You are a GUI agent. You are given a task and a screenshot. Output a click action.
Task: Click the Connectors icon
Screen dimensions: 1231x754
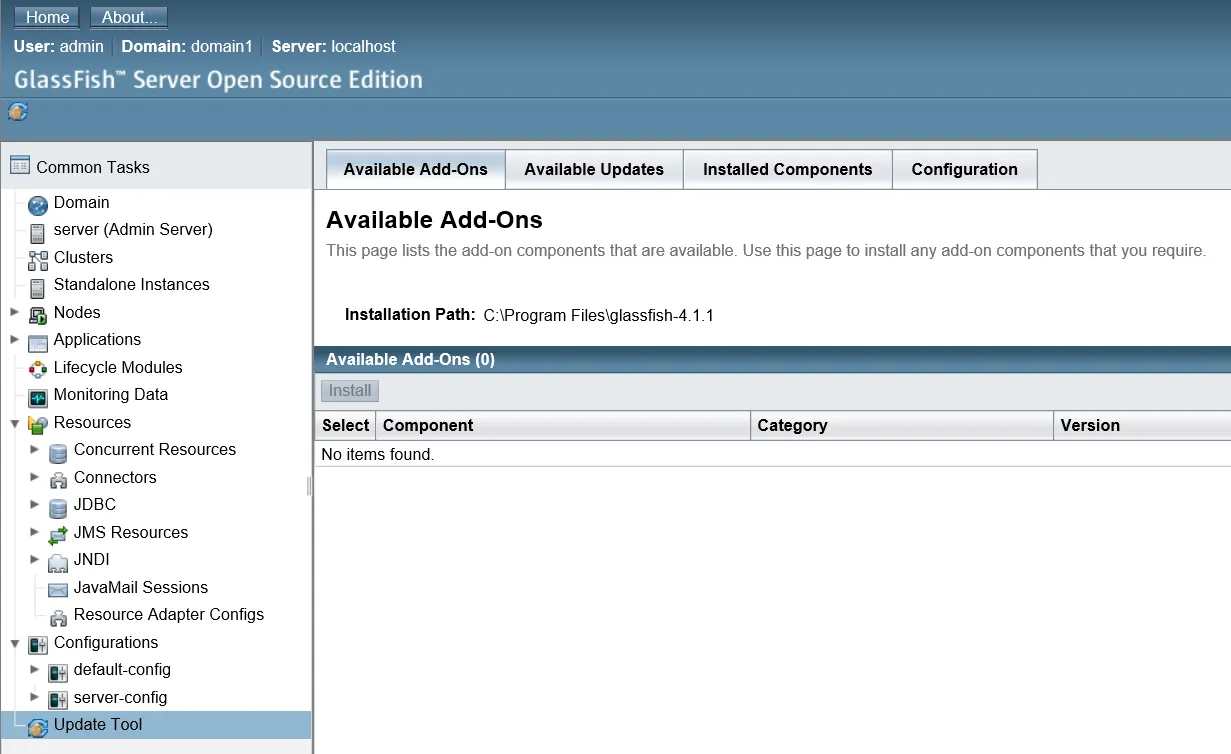58,481
